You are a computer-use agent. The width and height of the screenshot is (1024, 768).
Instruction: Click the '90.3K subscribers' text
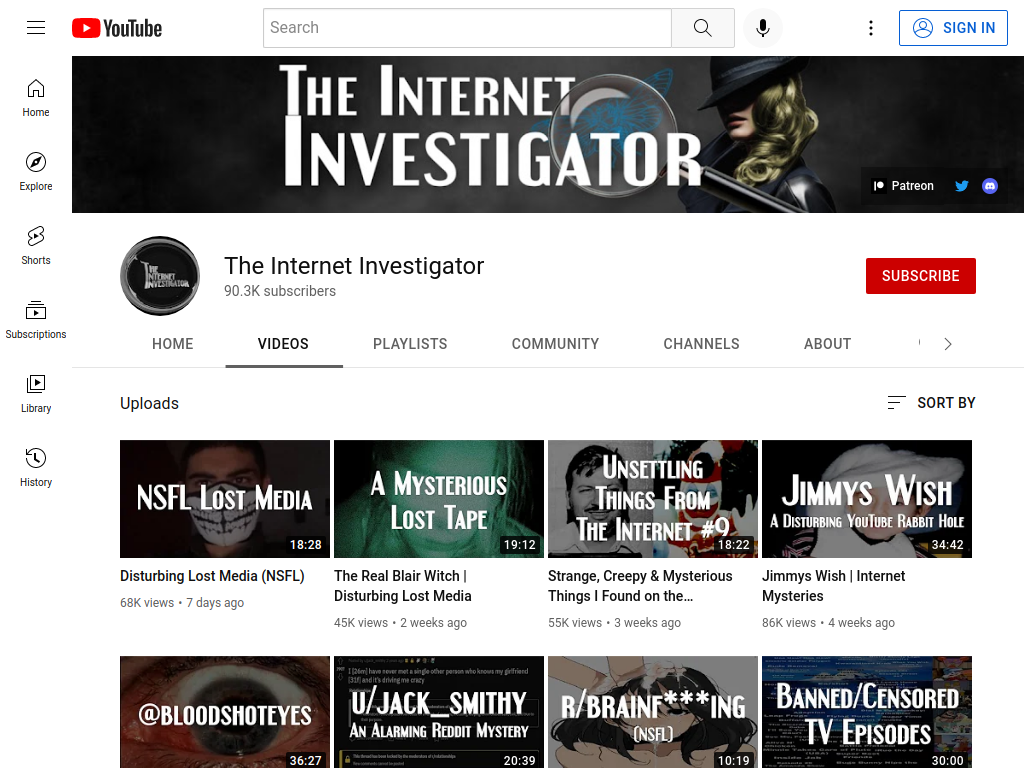click(x=280, y=291)
